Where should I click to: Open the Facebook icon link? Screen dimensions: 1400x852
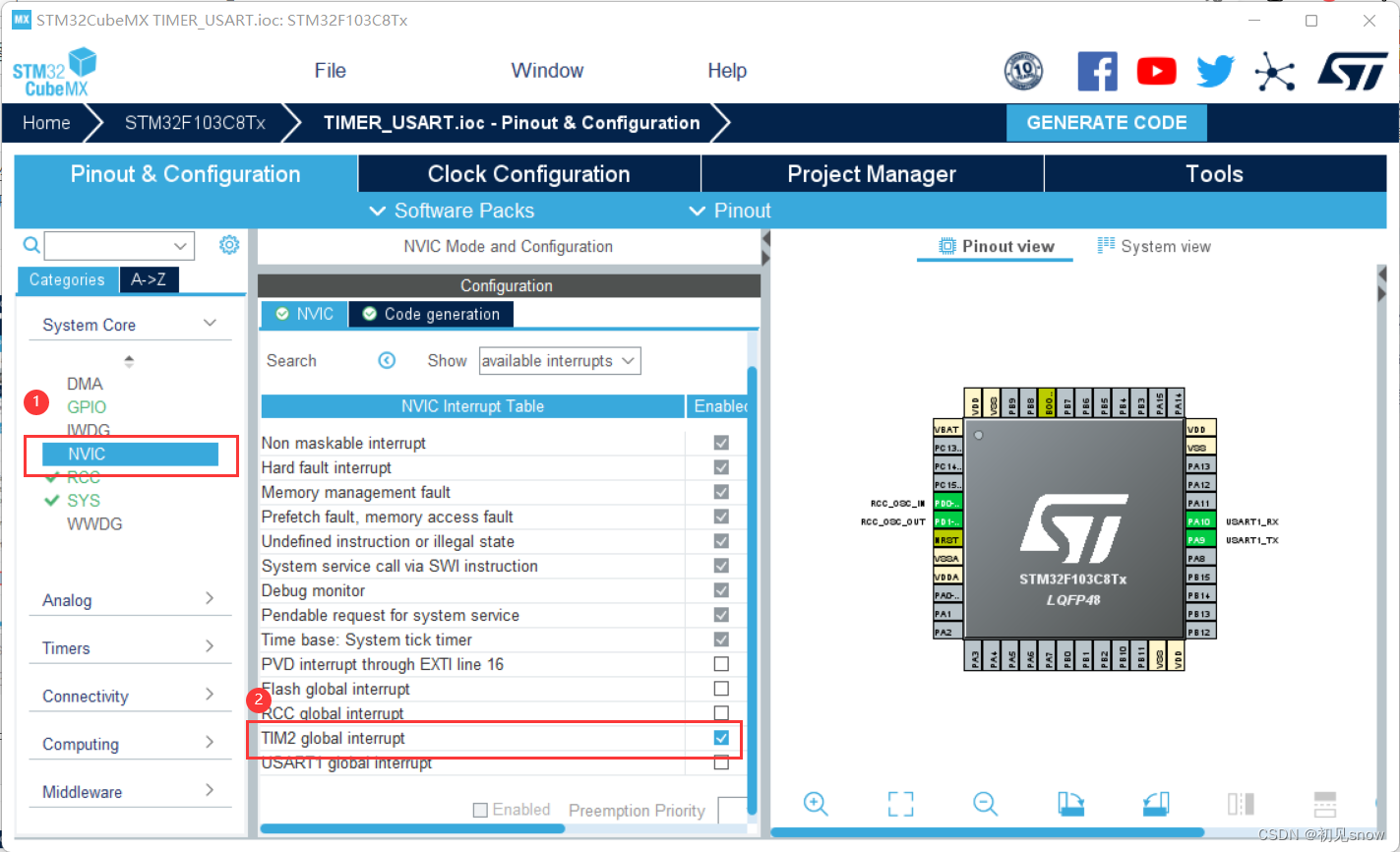(1097, 72)
